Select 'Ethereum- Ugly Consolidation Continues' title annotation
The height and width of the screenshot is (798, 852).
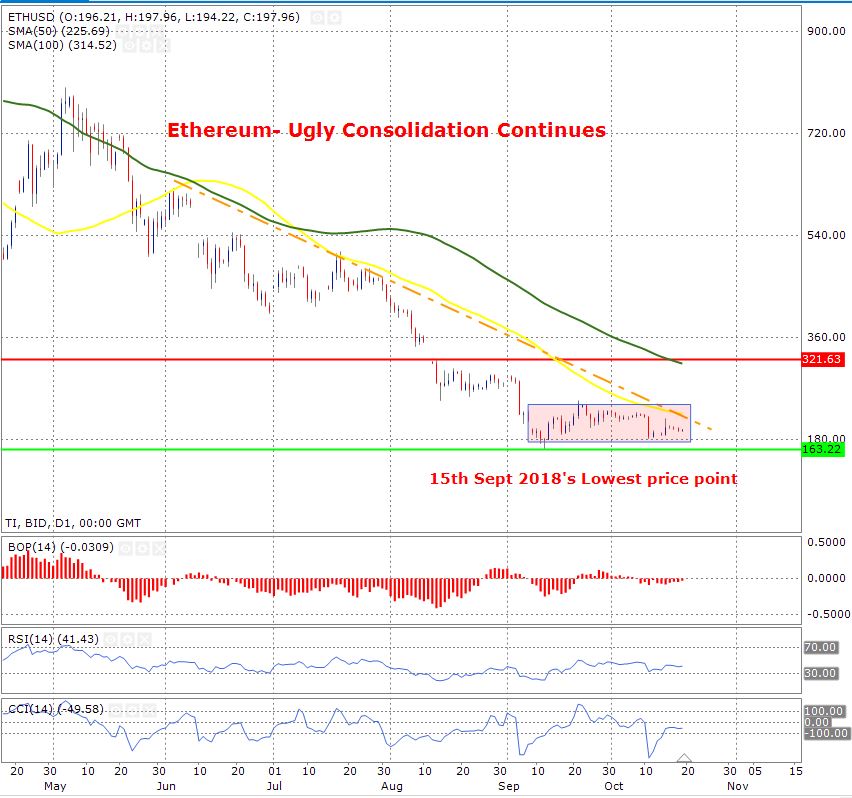tap(386, 130)
